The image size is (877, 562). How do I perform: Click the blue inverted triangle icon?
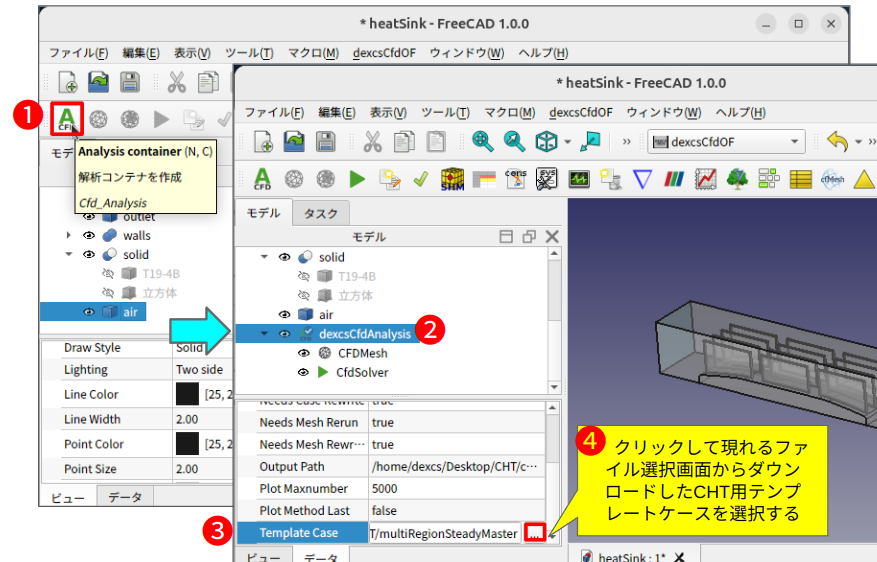click(642, 179)
